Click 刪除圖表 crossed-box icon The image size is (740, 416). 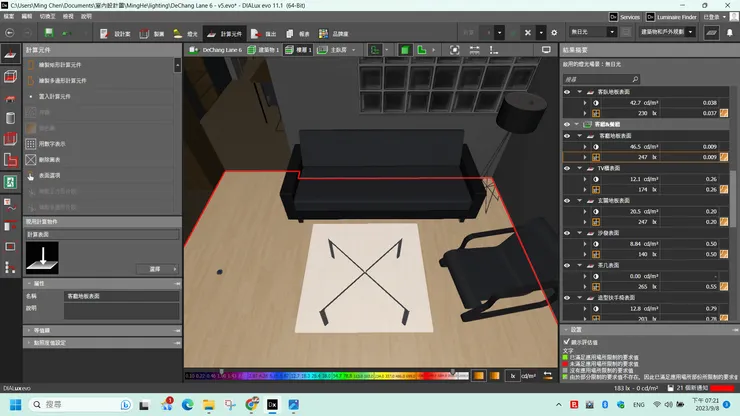[x=30, y=159]
